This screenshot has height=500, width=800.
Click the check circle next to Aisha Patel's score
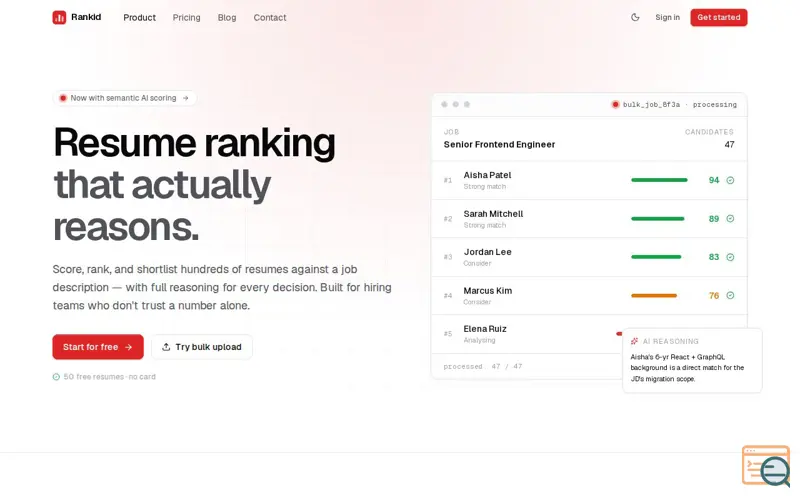(x=730, y=180)
